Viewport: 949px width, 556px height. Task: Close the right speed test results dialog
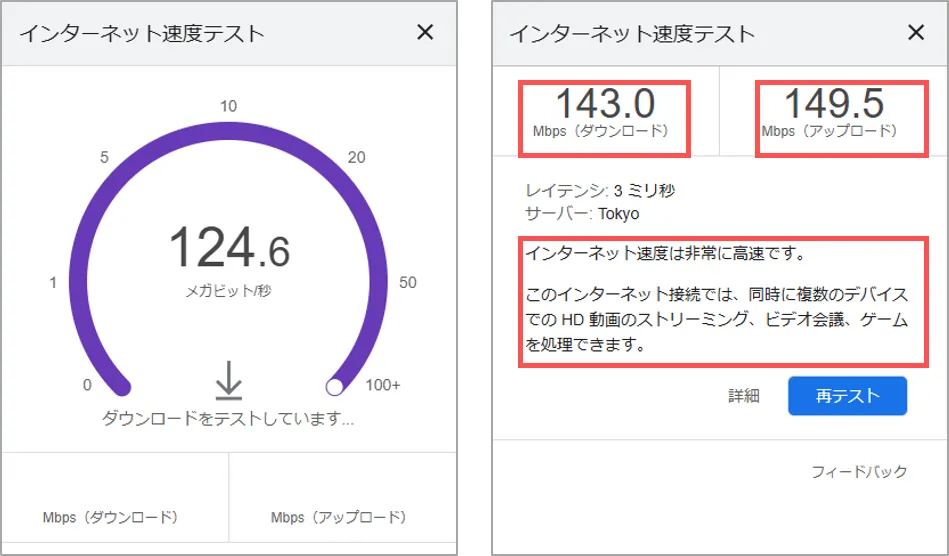(x=915, y=32)
